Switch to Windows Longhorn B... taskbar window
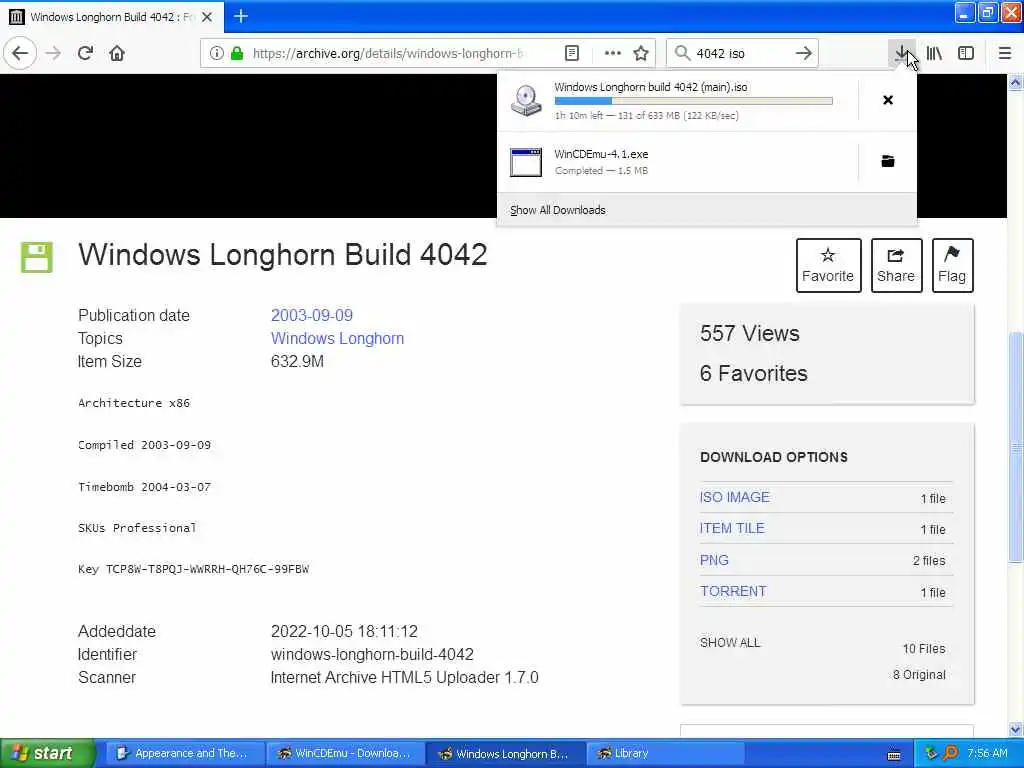Viewport: 1024px width, 768px height. [505, 754]
